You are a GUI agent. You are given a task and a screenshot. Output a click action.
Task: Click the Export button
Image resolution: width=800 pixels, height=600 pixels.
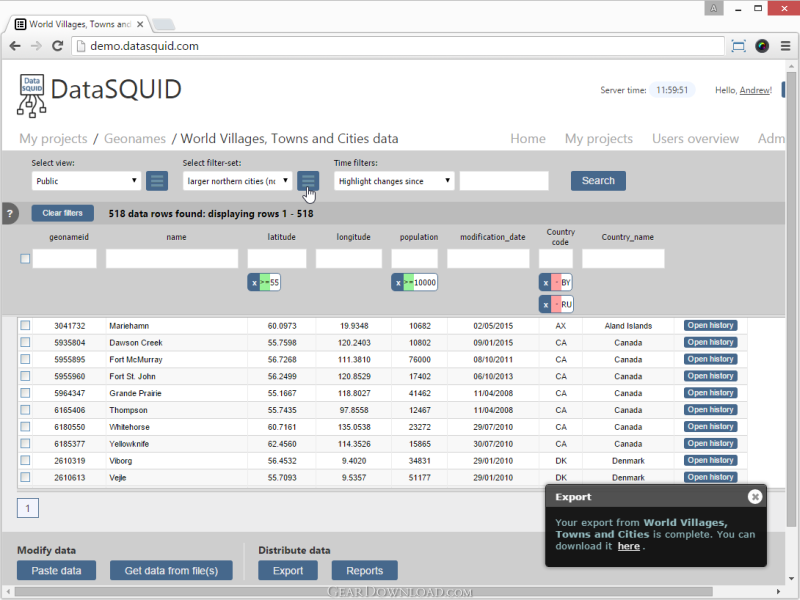[x=288, y=570]
